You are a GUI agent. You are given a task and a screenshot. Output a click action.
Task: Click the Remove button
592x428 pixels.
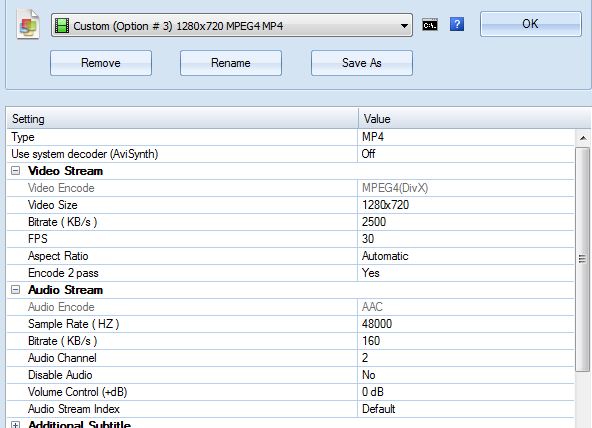click(101, 63)
